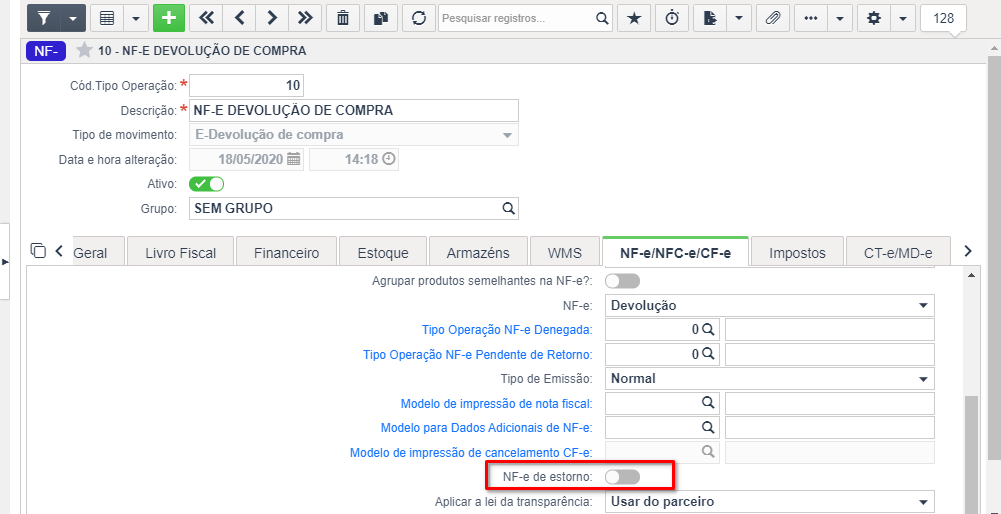This screenshot has width=1001, height=514.
Task: Add a new record with plus button
Action: [169, 19]
